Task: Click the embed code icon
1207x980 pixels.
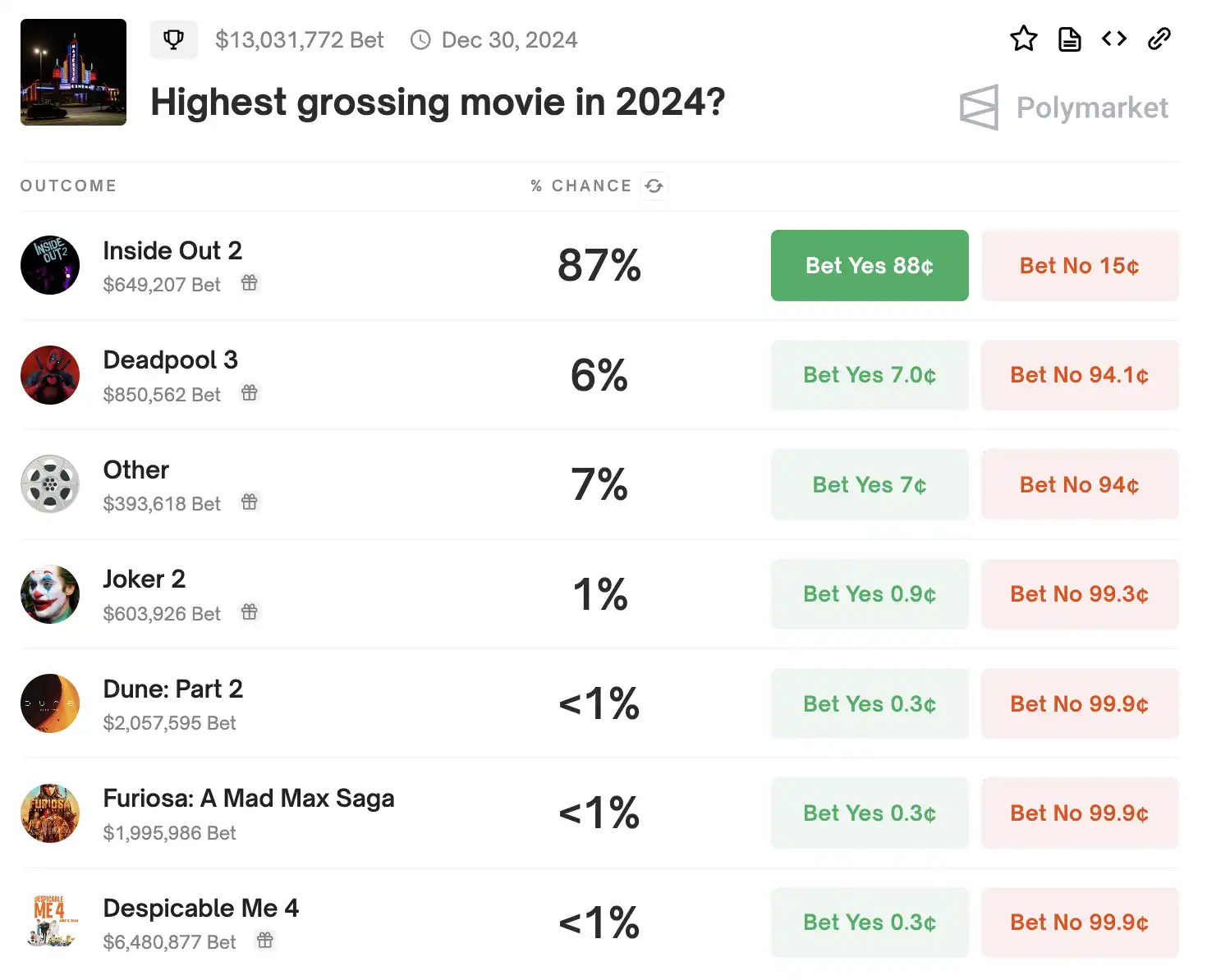Action: pyautogui.click(x=1114, y=39)
